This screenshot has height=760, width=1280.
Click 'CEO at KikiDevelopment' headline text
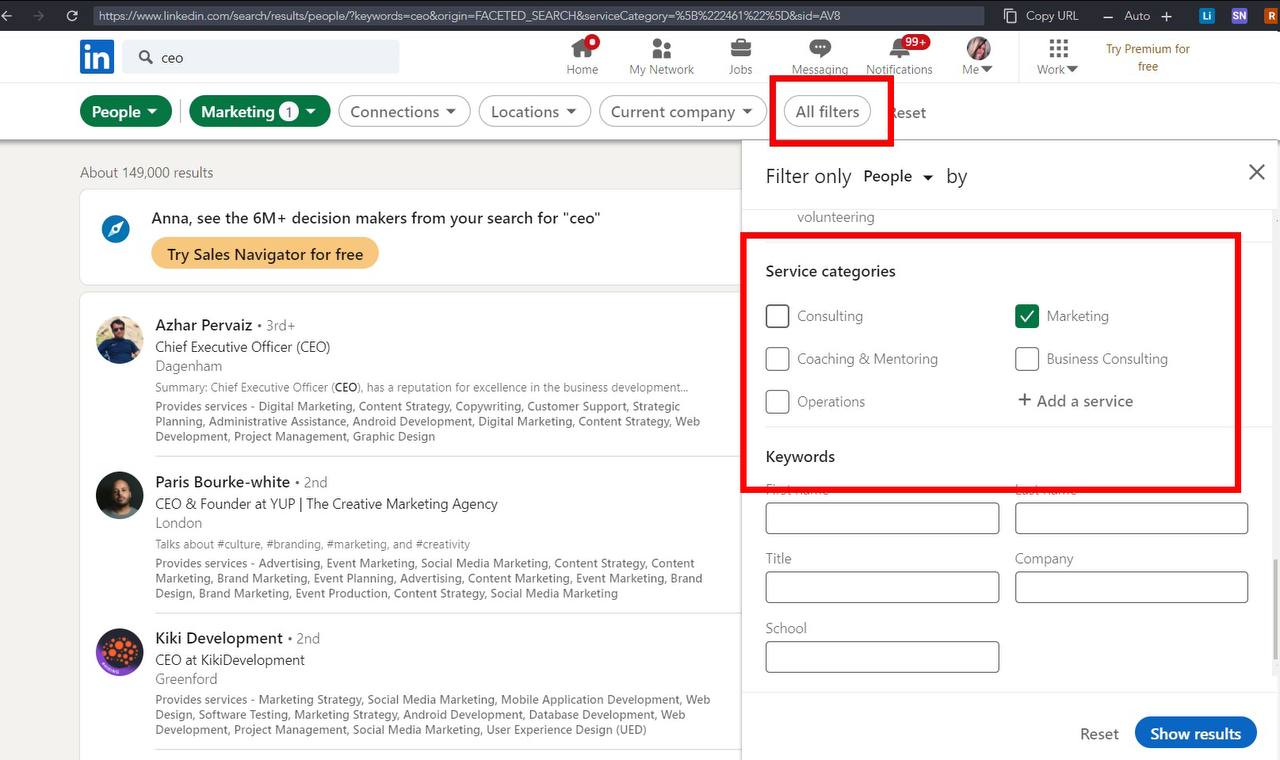pyautogui.click(x=230, y=660)
